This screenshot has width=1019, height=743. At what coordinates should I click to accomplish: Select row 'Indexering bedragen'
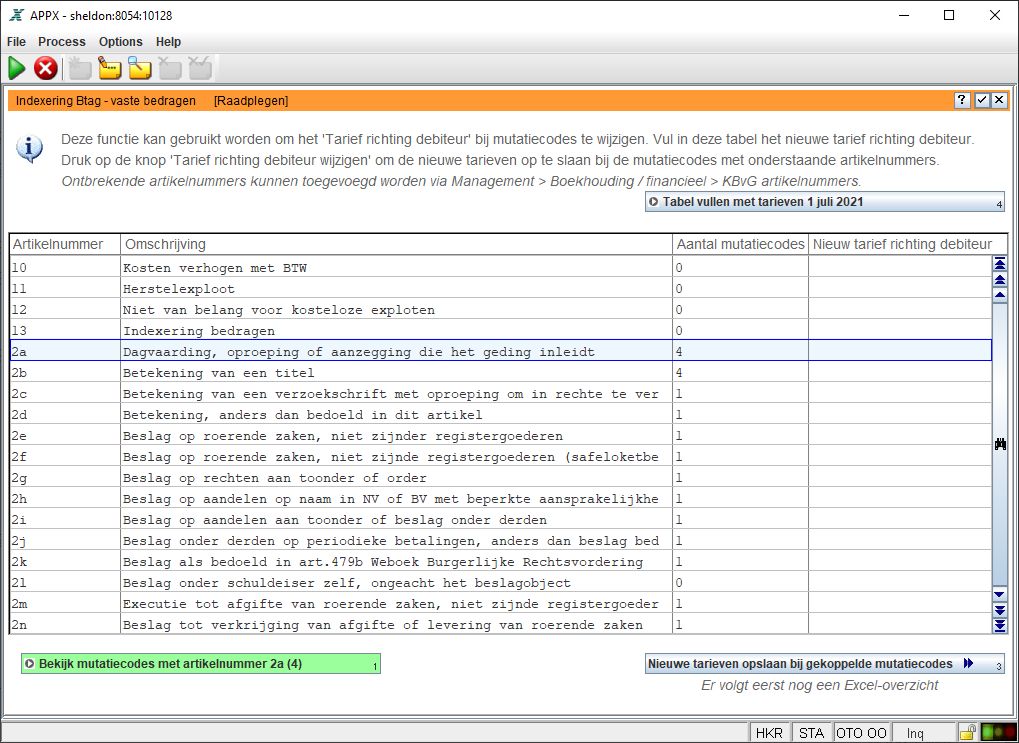(x=501, y=330)
